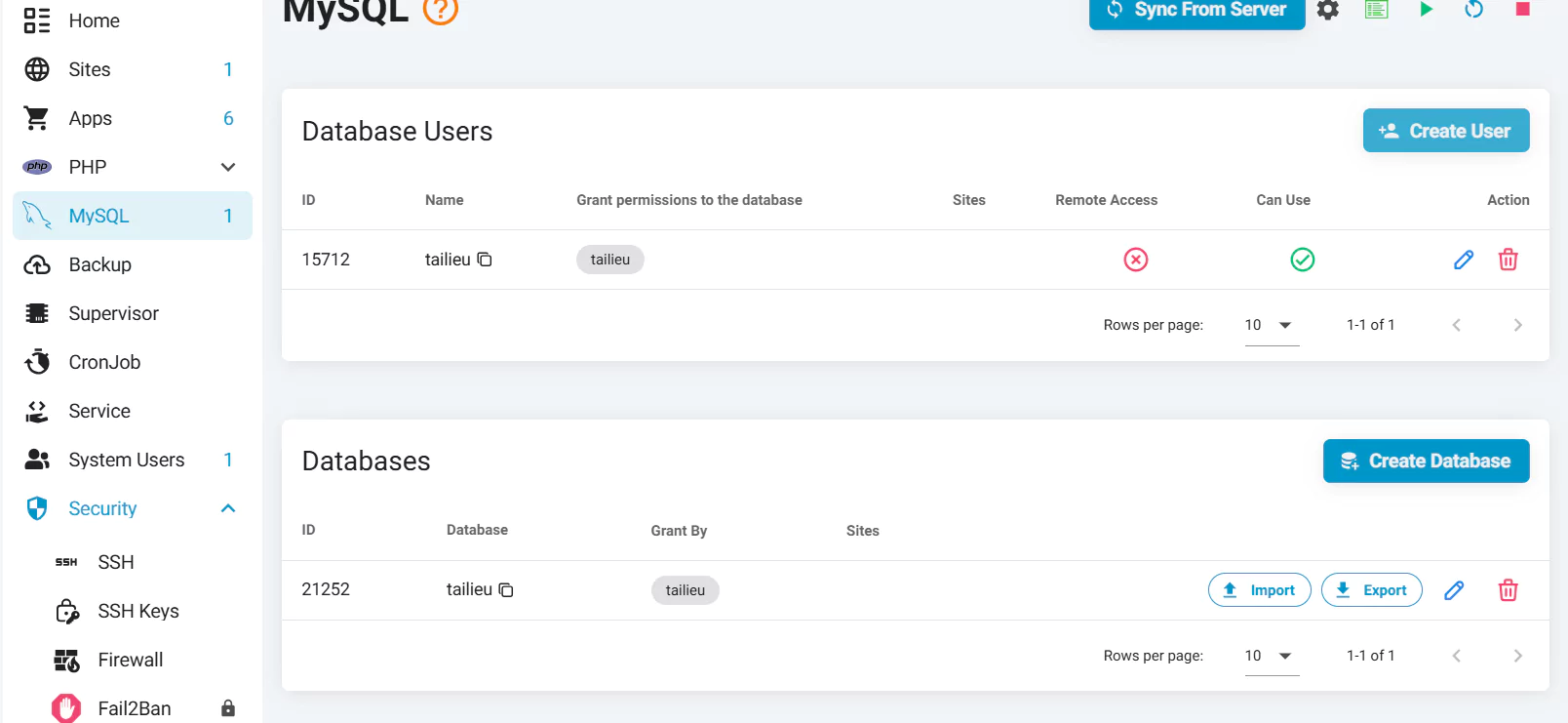Click the green play start icon

point(1426,10)
